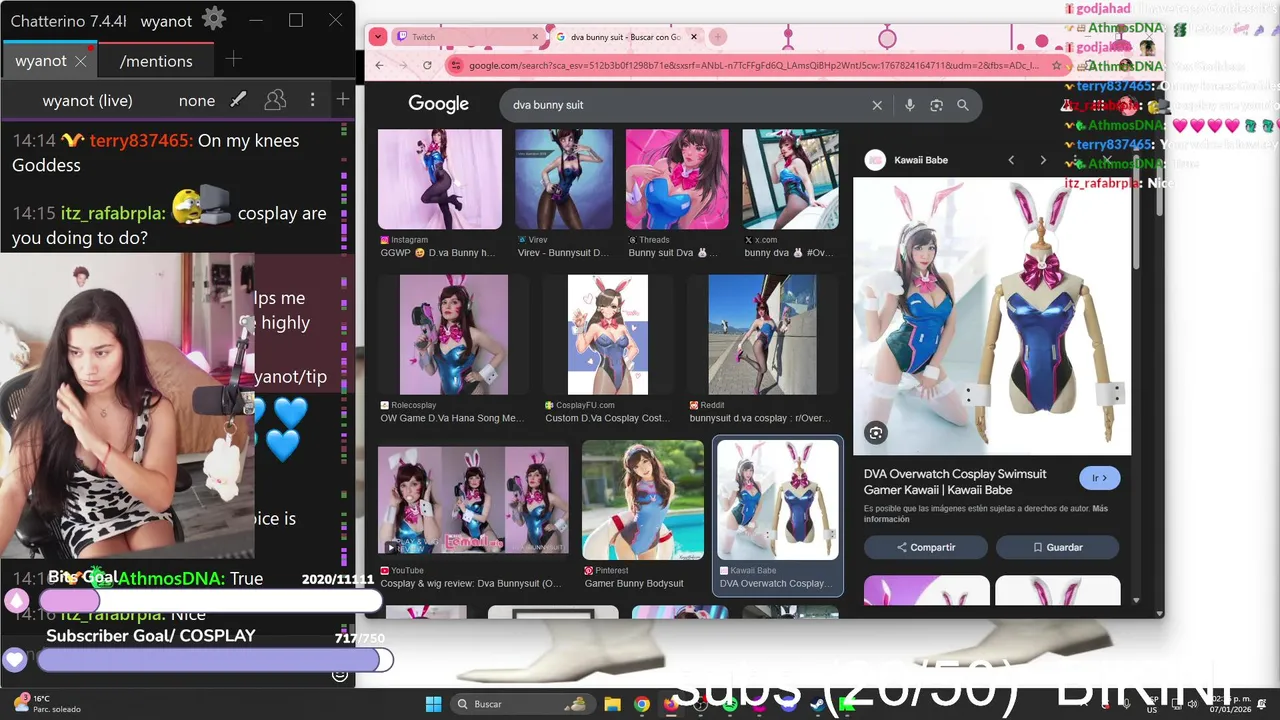Open chat mode 'none' selector in Chatterino
The height and width of the screenshot is (720, 1280).
[197, 100]
